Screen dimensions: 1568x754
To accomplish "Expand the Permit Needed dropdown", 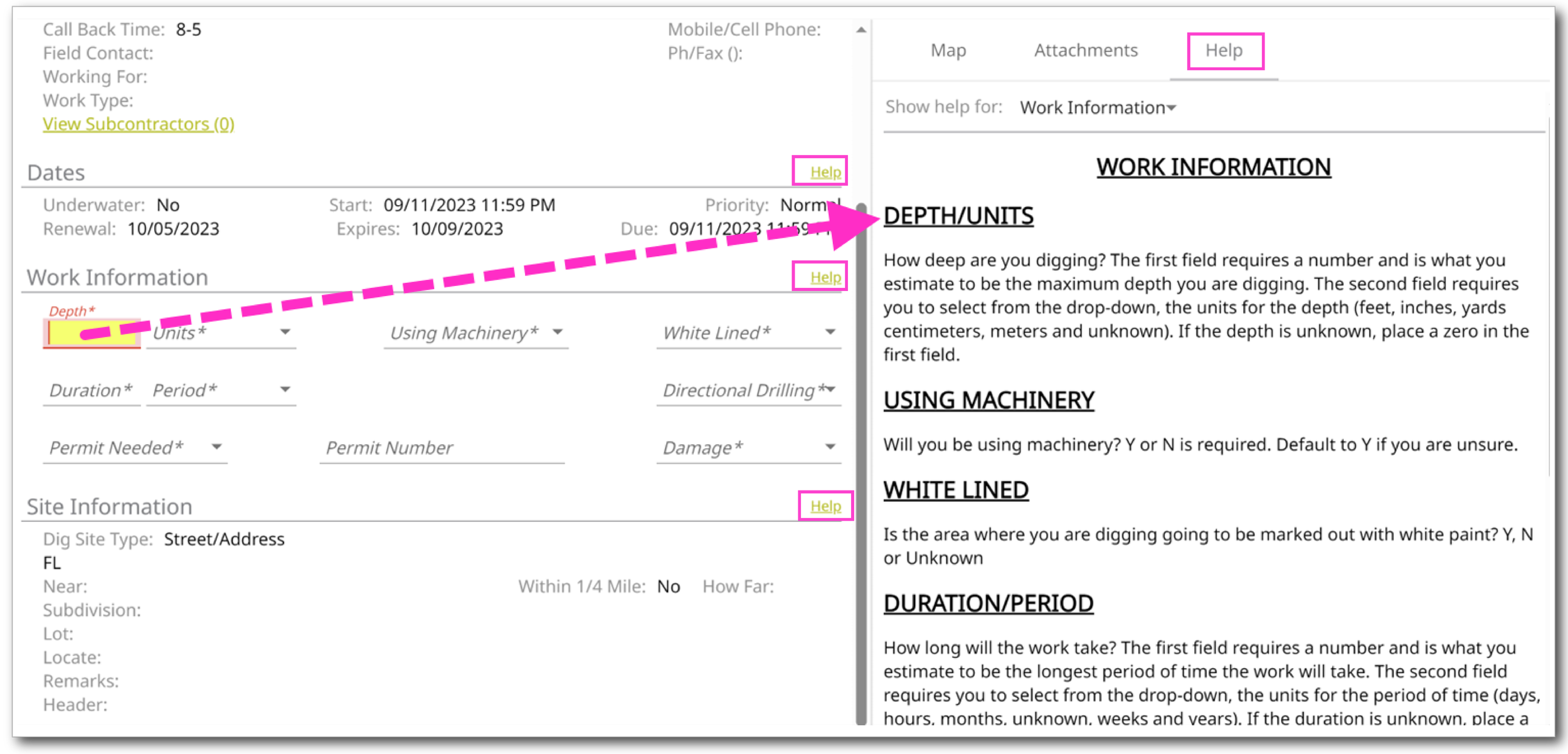I will tap(216, 447).
